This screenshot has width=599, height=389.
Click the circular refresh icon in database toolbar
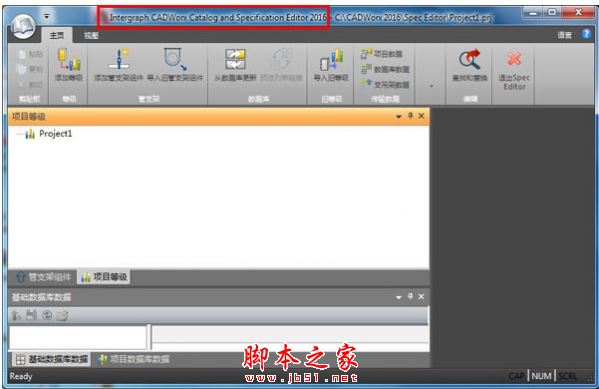point(47,315)
